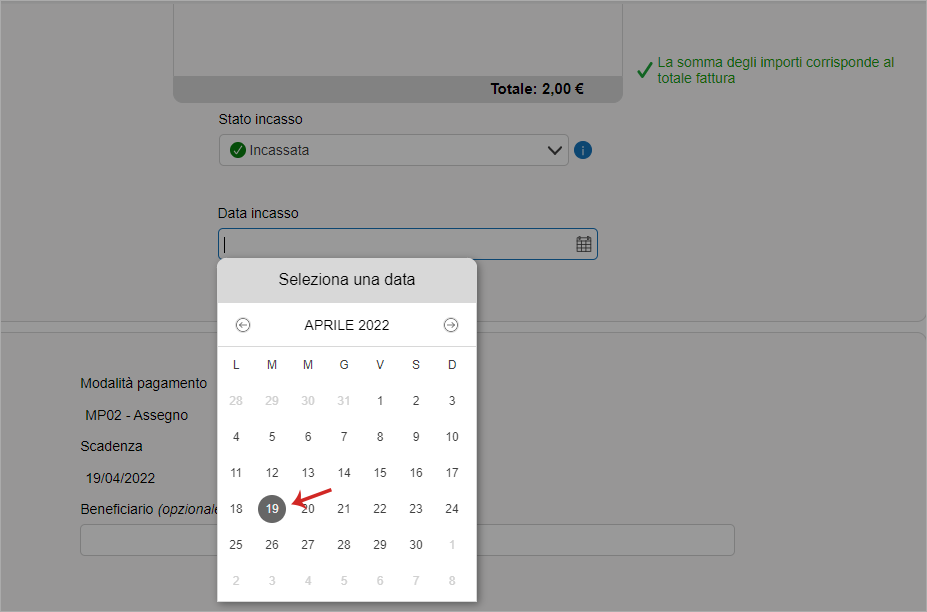Pick day 15 in the calendar grid
Screen dimensions: 927x612
point(380,472)
